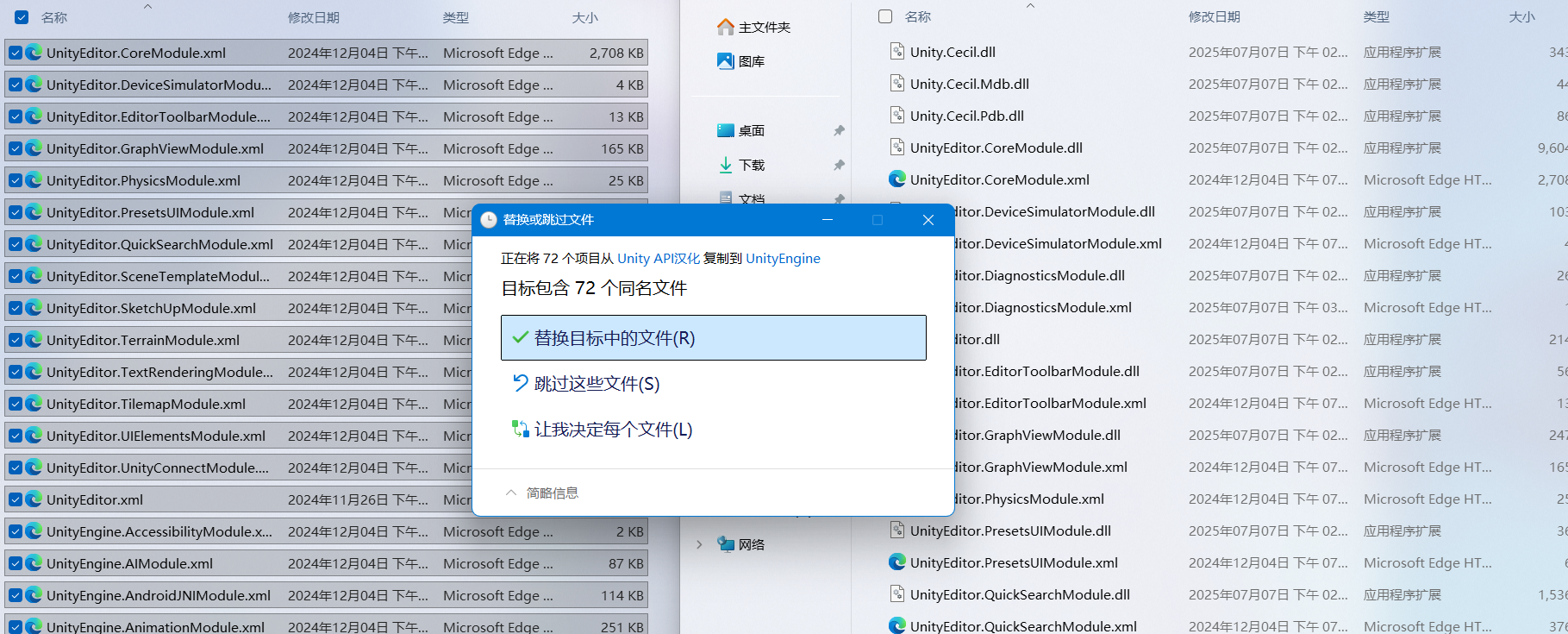Uncheck UnityEditor.DeviceSimulatorModule row in left window
The height and width of the screenshot is (634, 1568).
point(16,85)
